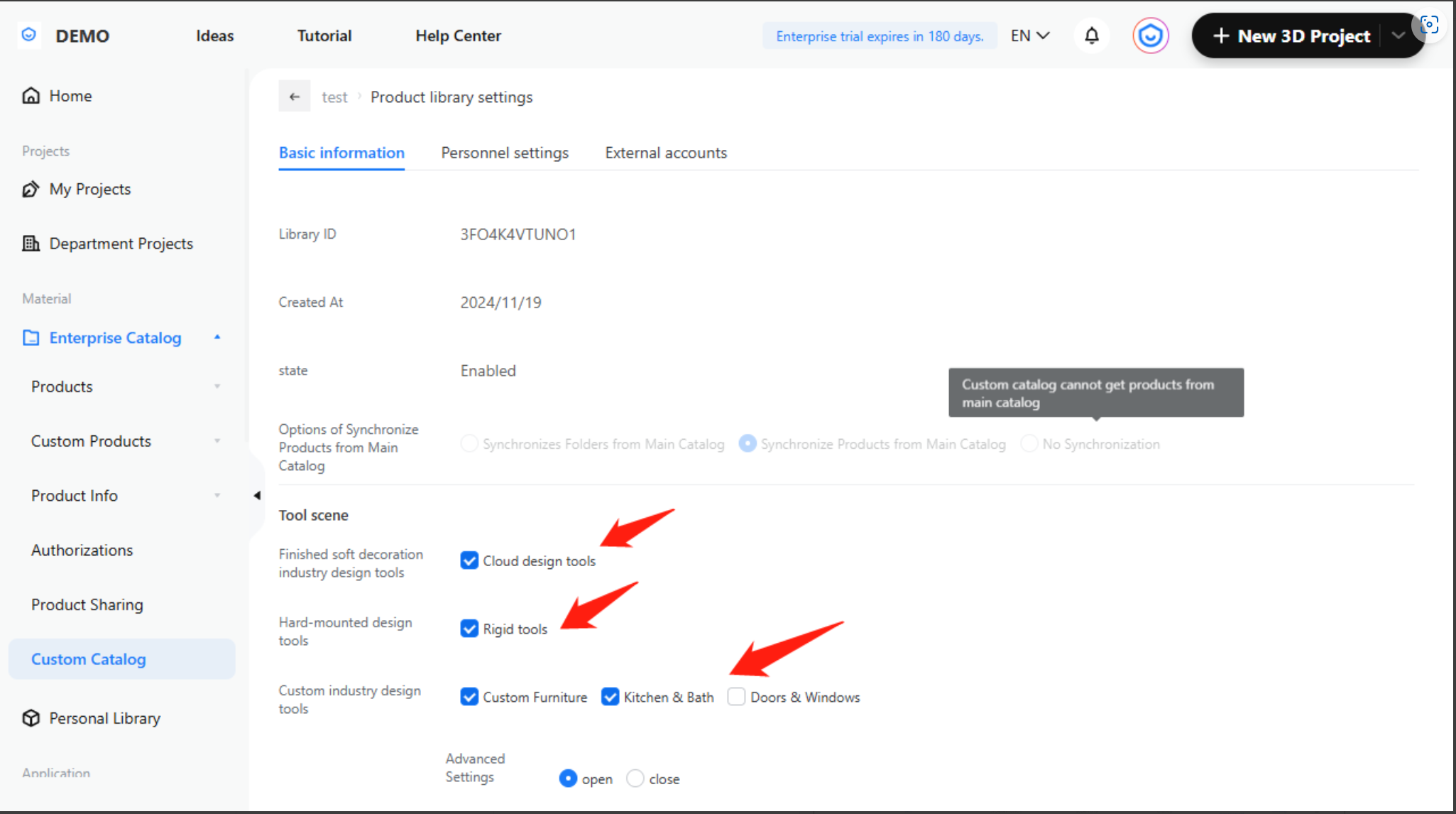Viewport: 1456px width, 814px height.
Task: Click the New 3D Project button
Action: click(x=1292, y=36)
